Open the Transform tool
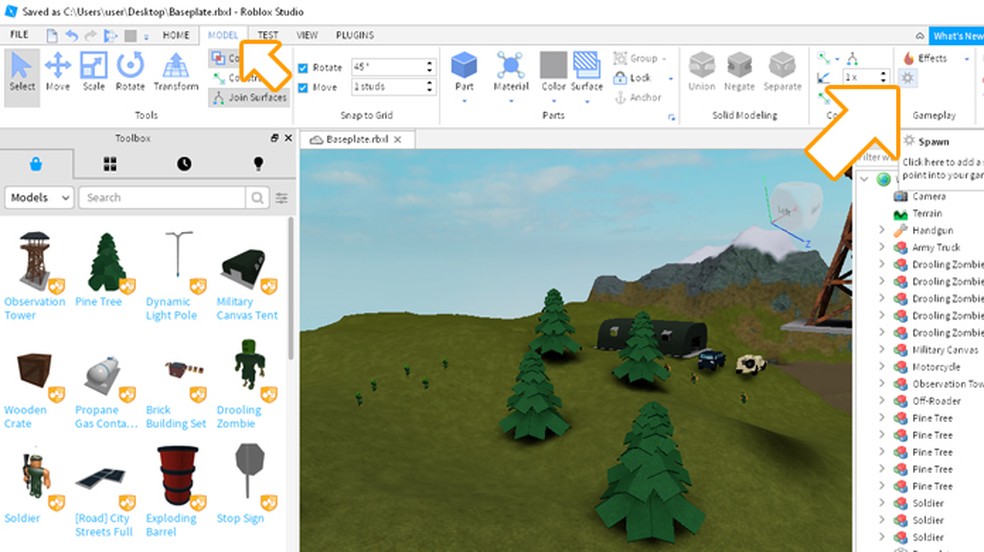The width and height of the screenshot is (984, 552). click(x=176, y=72)
